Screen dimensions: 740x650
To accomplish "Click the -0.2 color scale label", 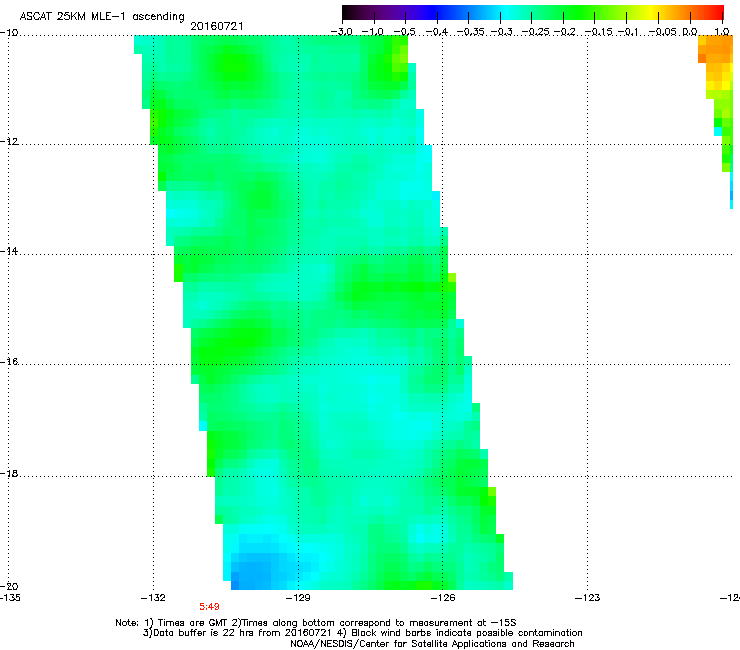I will 565,32.
